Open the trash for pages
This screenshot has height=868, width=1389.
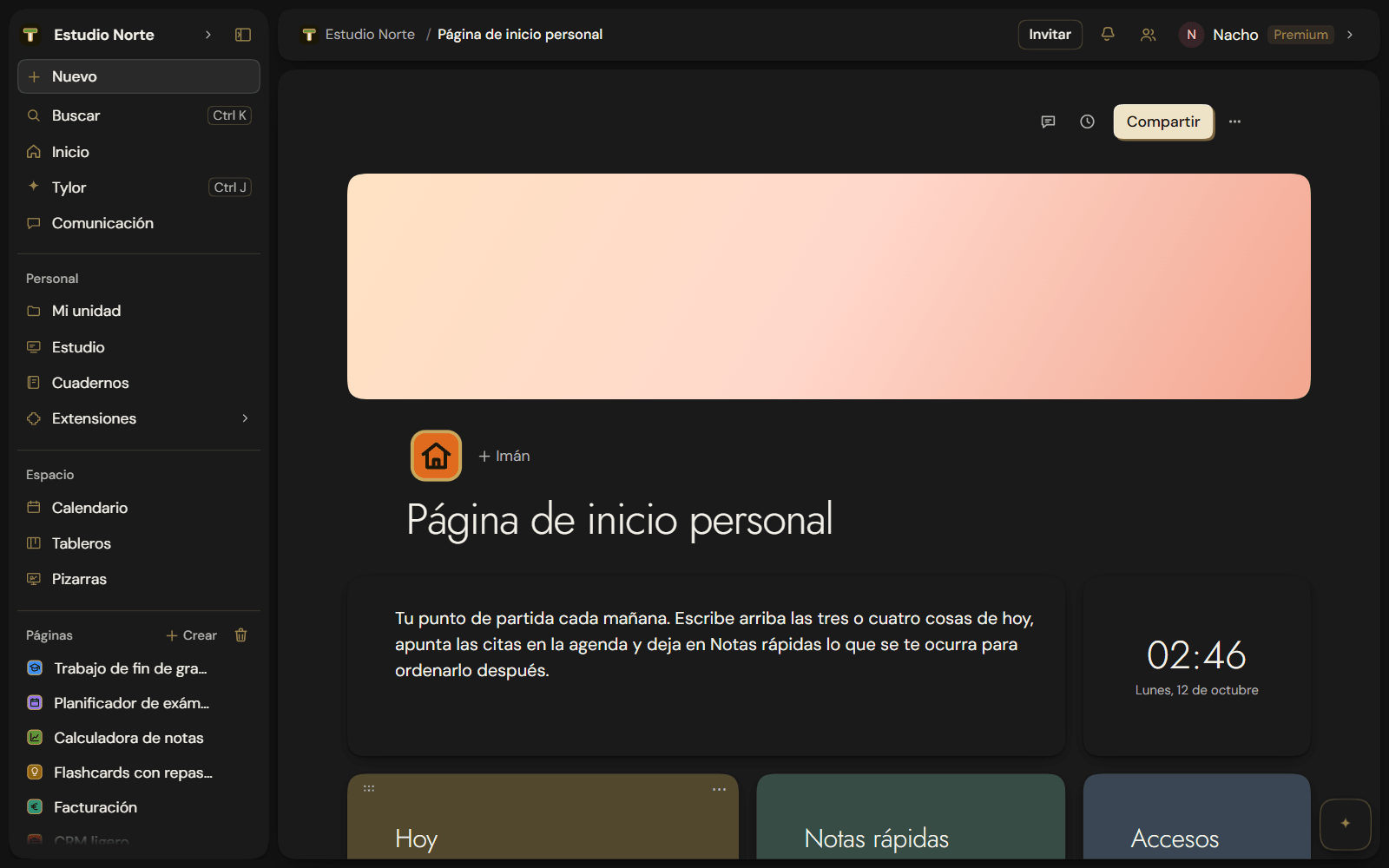pos(241,635)
